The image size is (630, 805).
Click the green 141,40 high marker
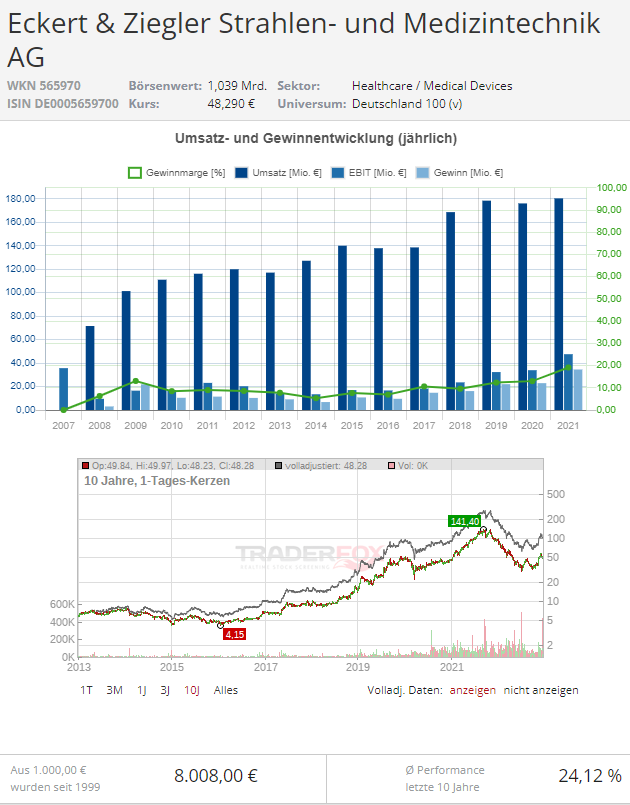click(x=465, y=522)
